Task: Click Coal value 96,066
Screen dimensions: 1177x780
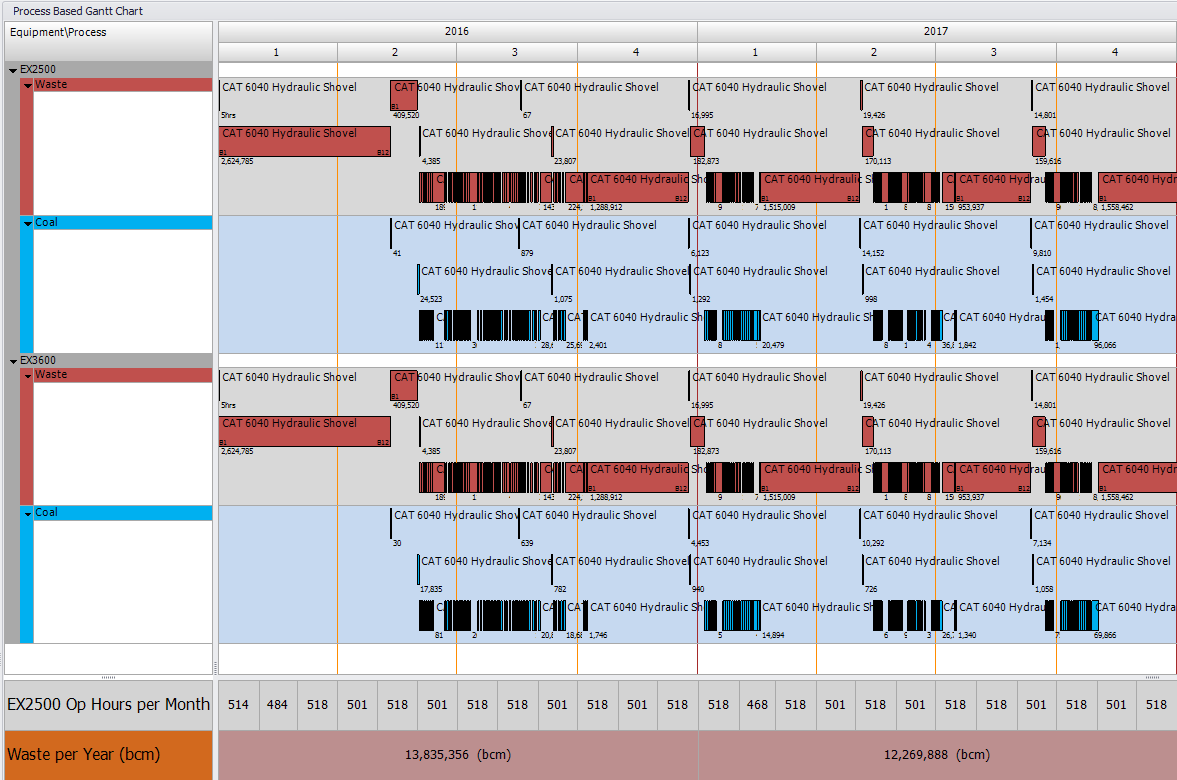Action: click(1105, 345)
